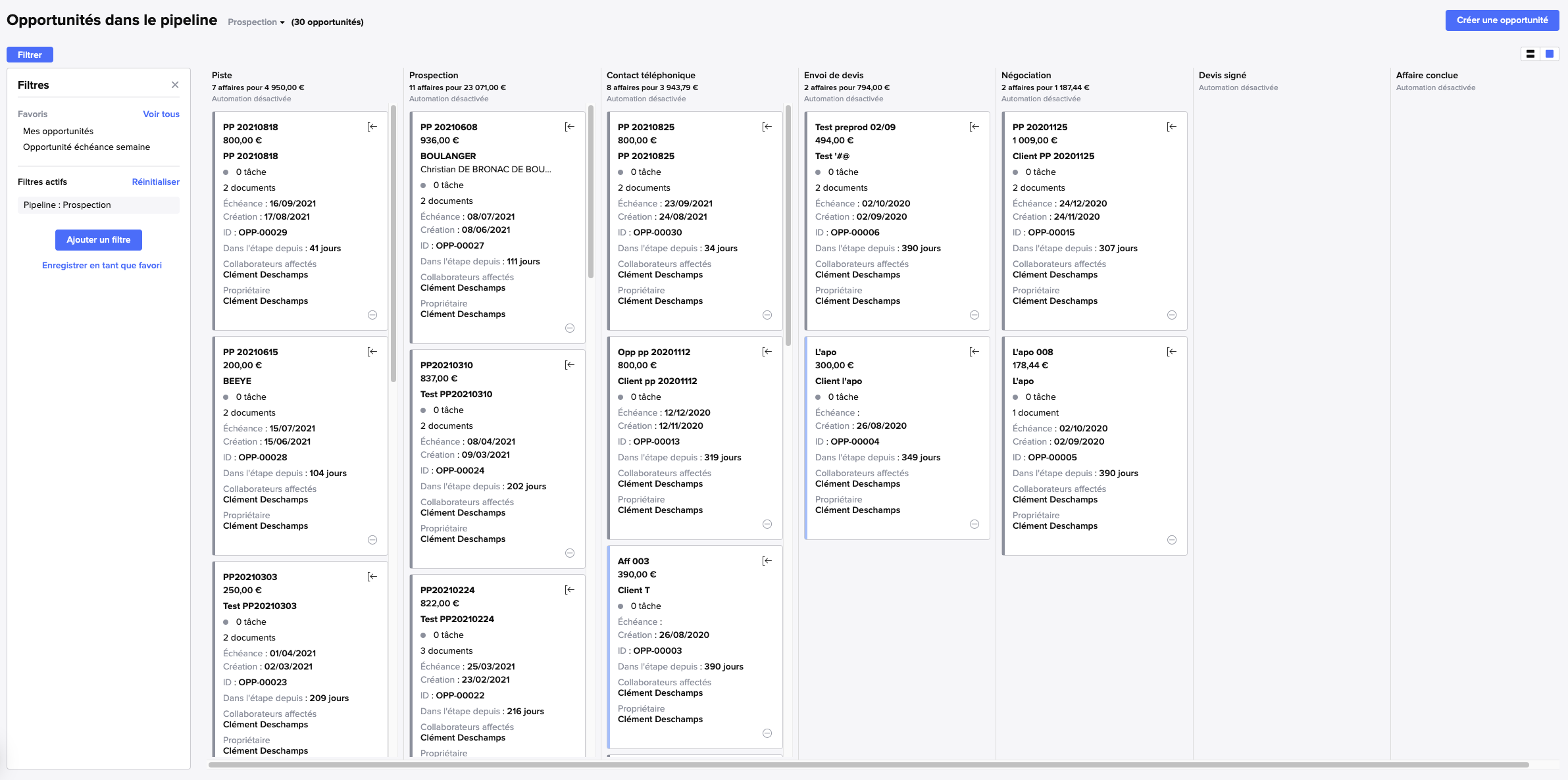Click move-stage icon on Test preprod 02/09 card
Viewport: 1568px width, 780px height.
click(974, 127)
